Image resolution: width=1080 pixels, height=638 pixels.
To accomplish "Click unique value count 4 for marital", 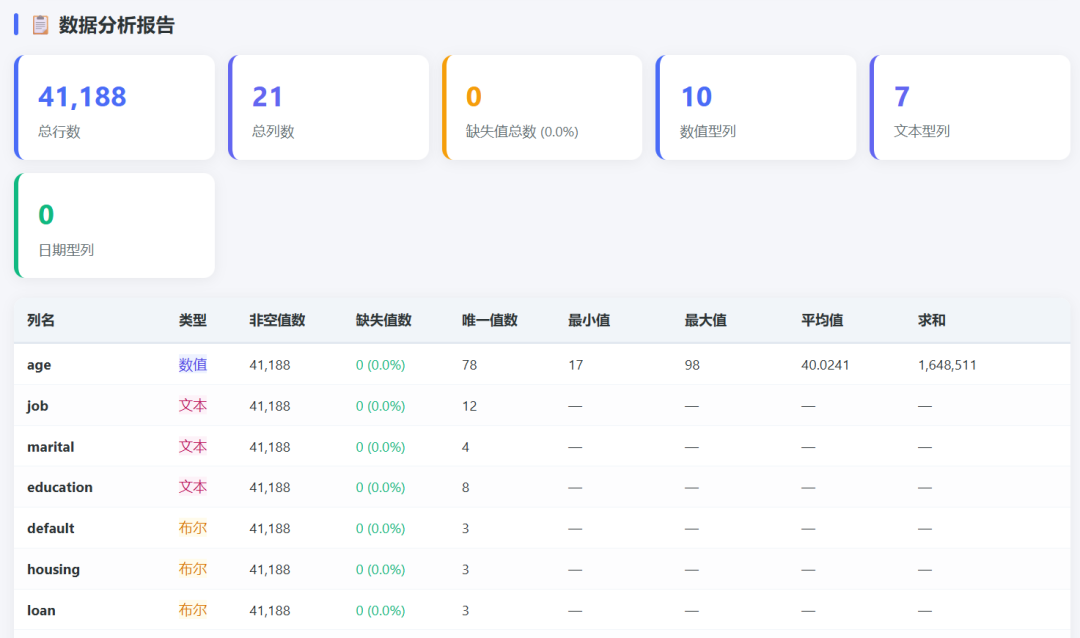I will 466,447.
